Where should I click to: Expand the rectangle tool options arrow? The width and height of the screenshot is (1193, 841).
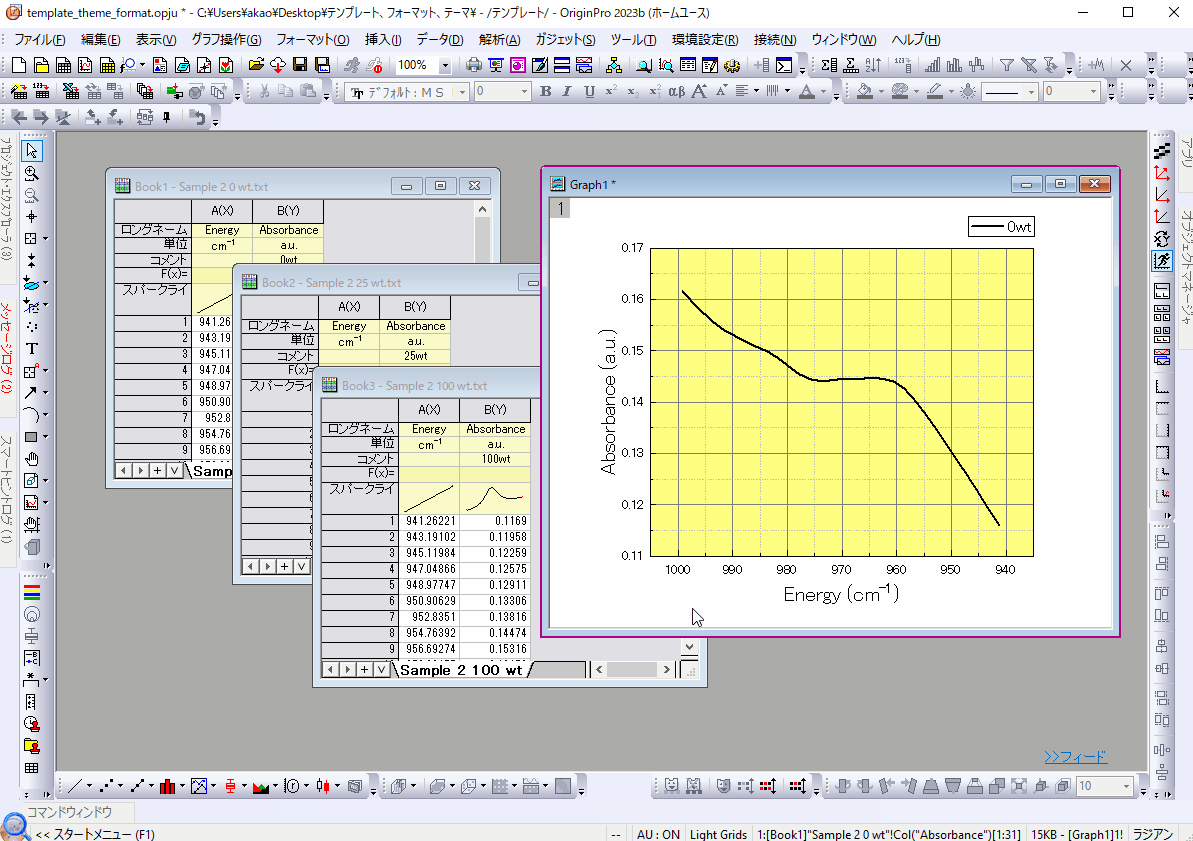coord(46,437)
